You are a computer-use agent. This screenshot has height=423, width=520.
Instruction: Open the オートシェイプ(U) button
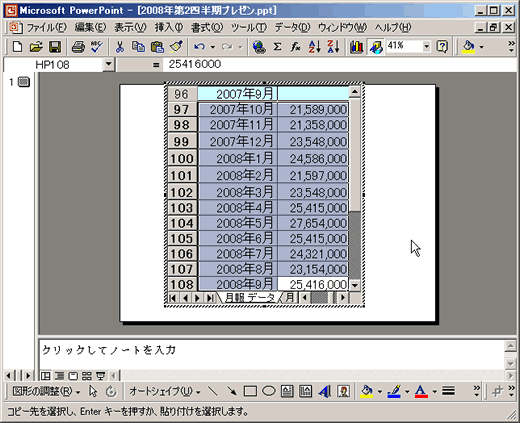[165, 391]
